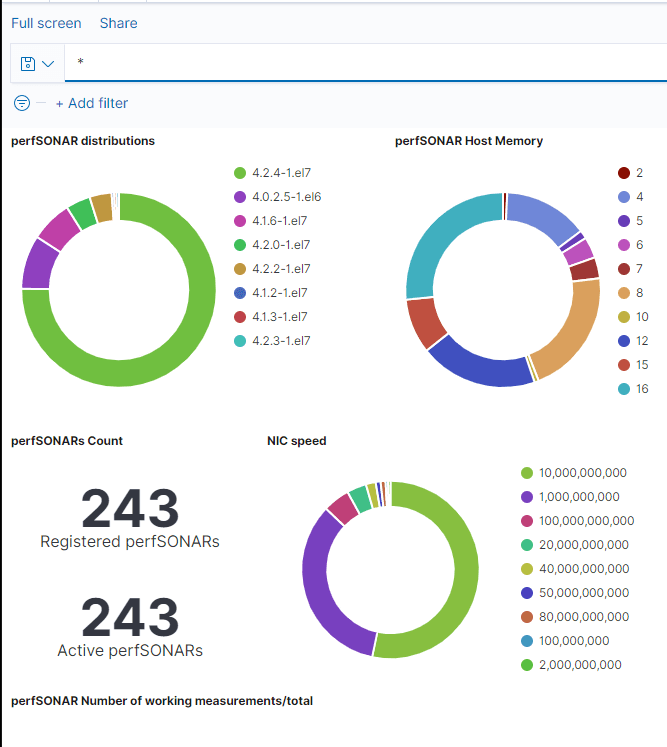Click memory legend entry 4

click(630, 197)
